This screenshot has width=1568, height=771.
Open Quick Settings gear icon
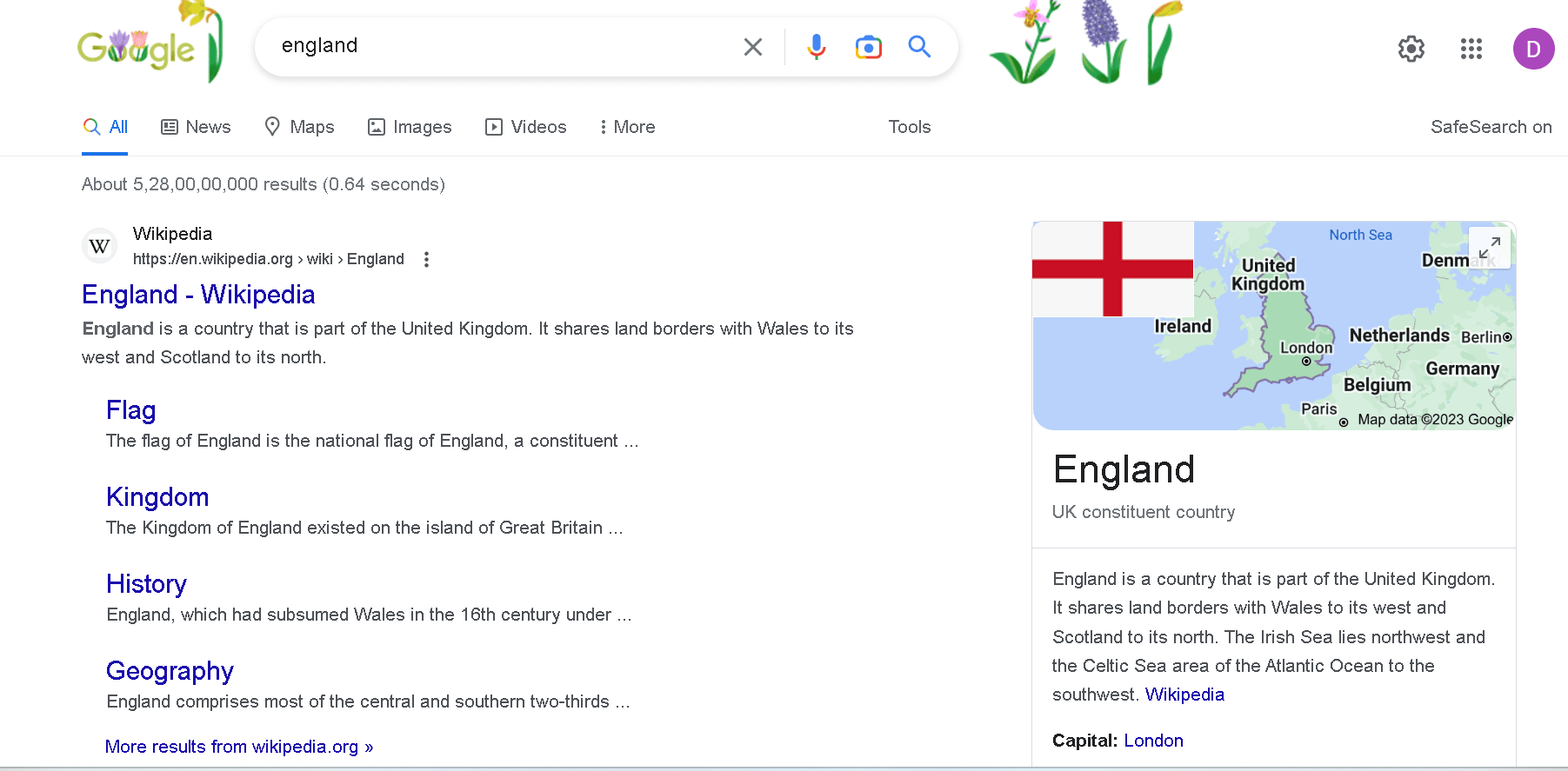tap(1411, 49)
